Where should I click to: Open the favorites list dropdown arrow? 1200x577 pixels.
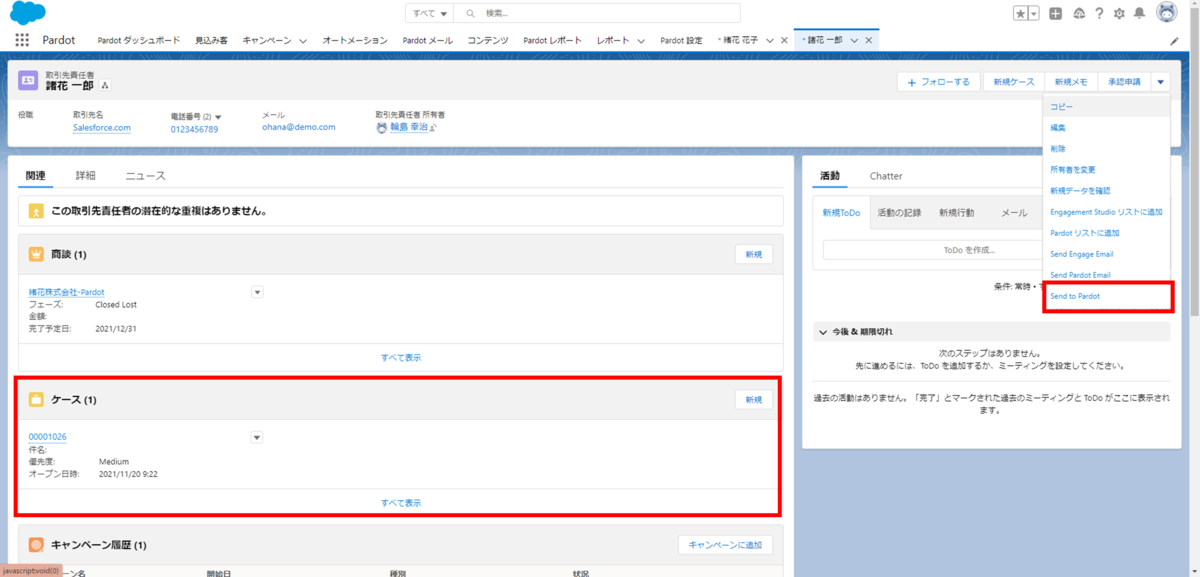click(x=1034, y=13)
